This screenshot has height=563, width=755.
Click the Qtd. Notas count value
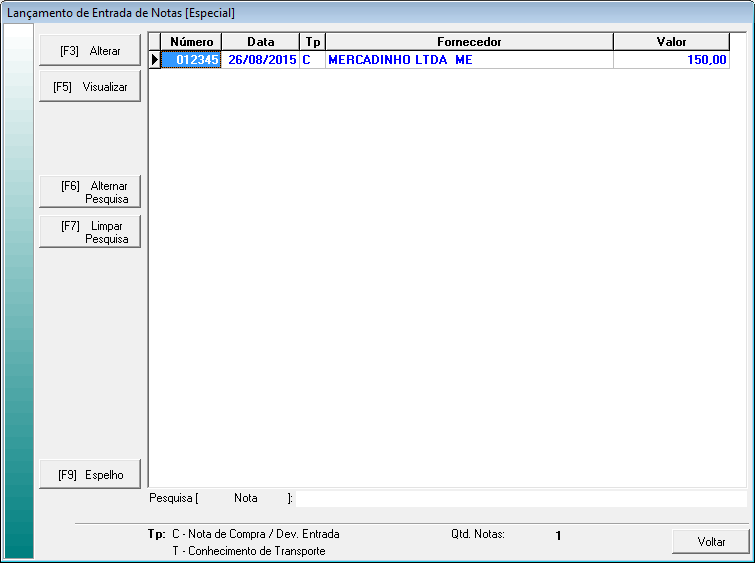click(558, 535)
